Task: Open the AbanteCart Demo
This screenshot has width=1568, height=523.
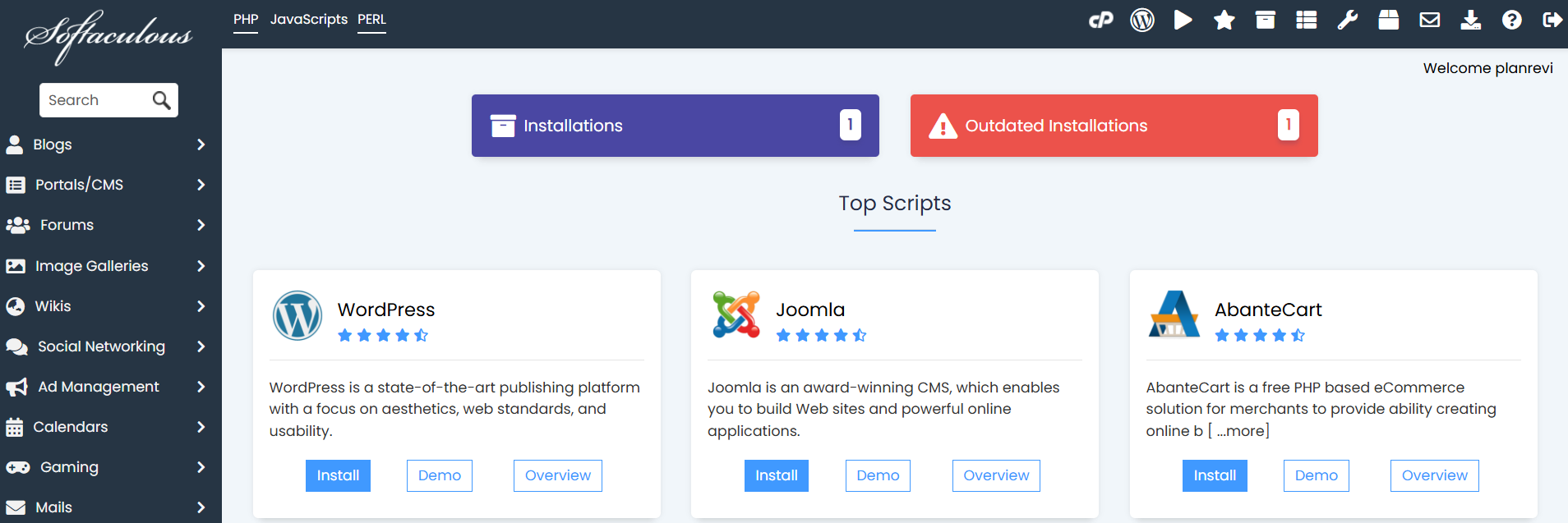Action: coord(1317,475)
